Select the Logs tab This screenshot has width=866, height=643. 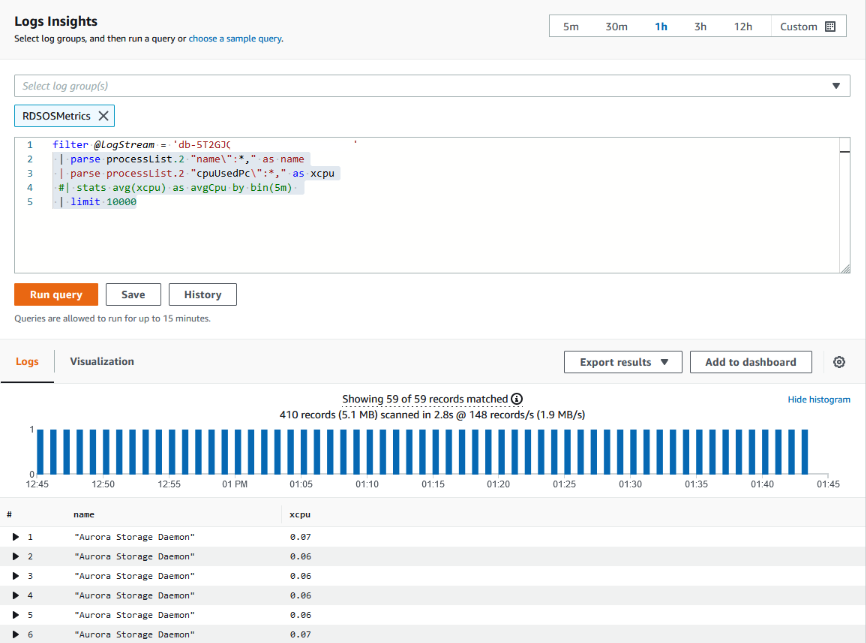(27, 361)
